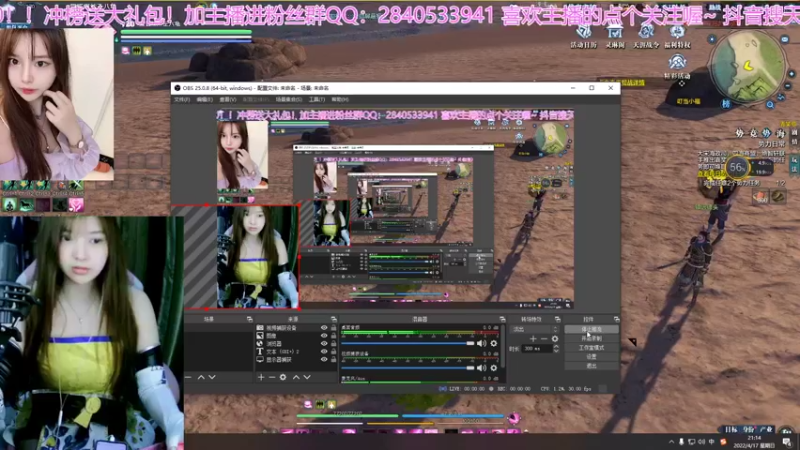Screen dimensions: 800x450
Task: Pop out the 控件 controls dock
Action: point(616,319)
